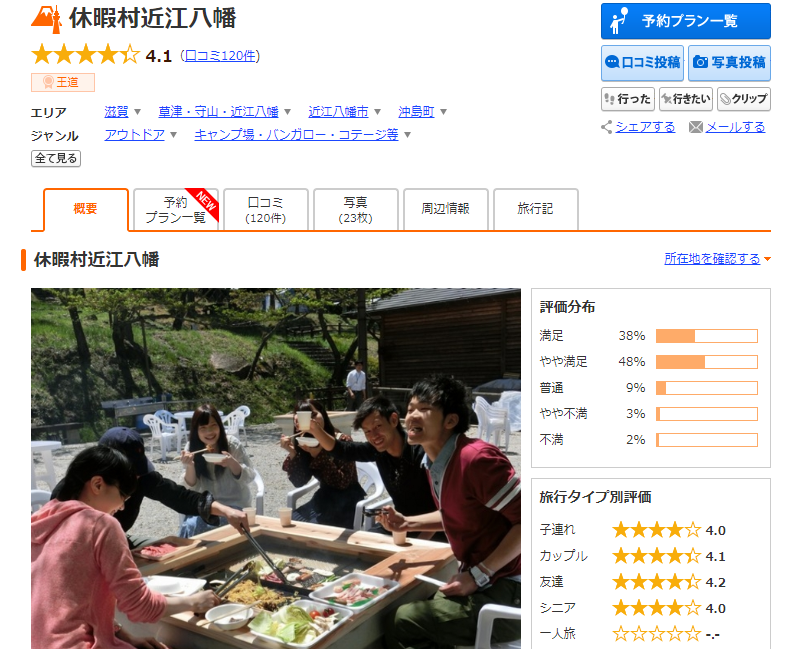
Task: Mark as visited with 行った button
Action: 627,99
